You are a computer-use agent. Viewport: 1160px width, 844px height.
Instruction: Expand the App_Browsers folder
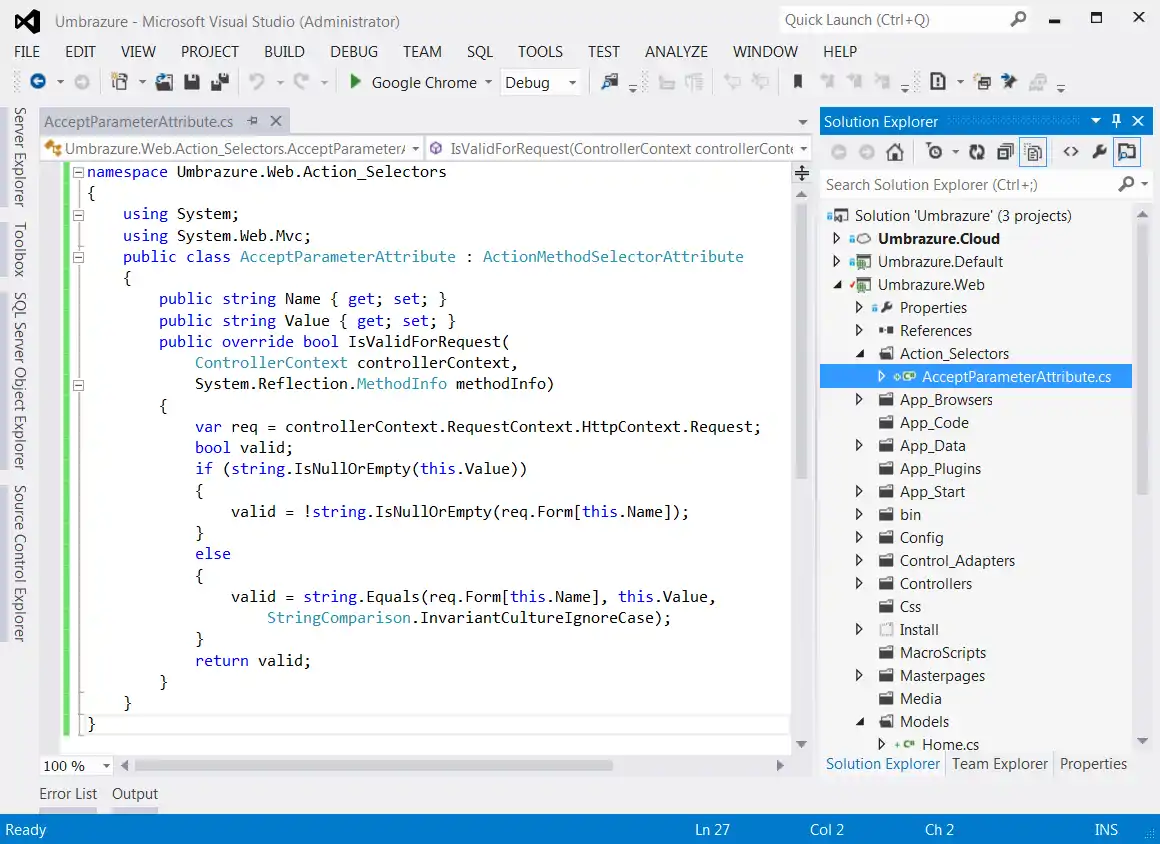859,399
